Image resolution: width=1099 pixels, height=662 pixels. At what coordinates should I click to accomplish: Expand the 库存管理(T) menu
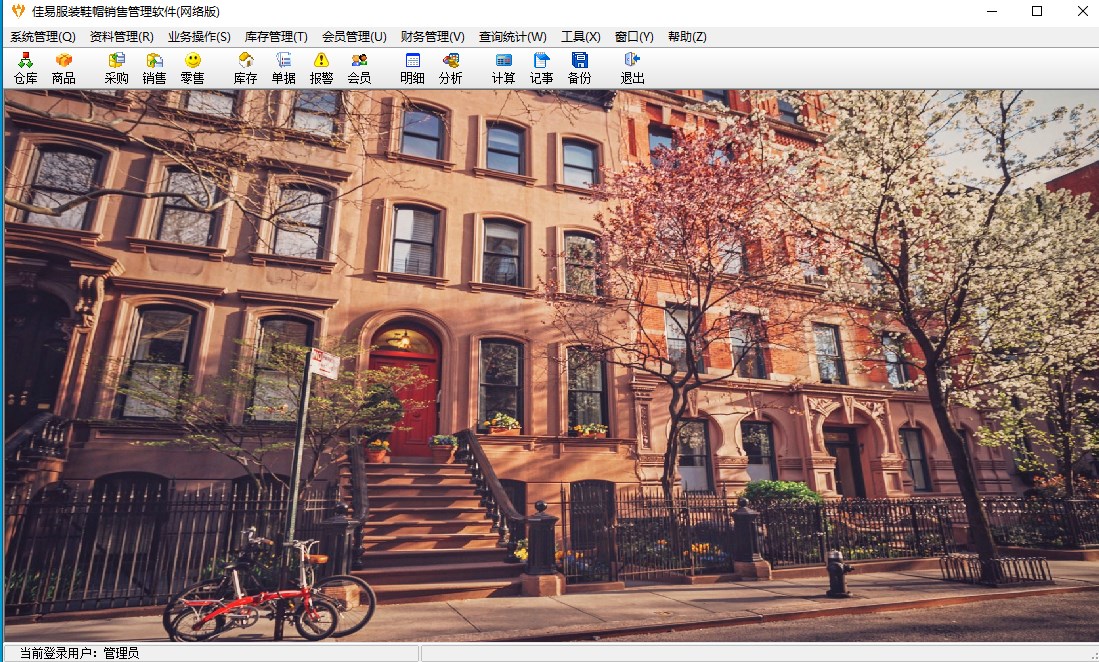click(x=276, y=37)
